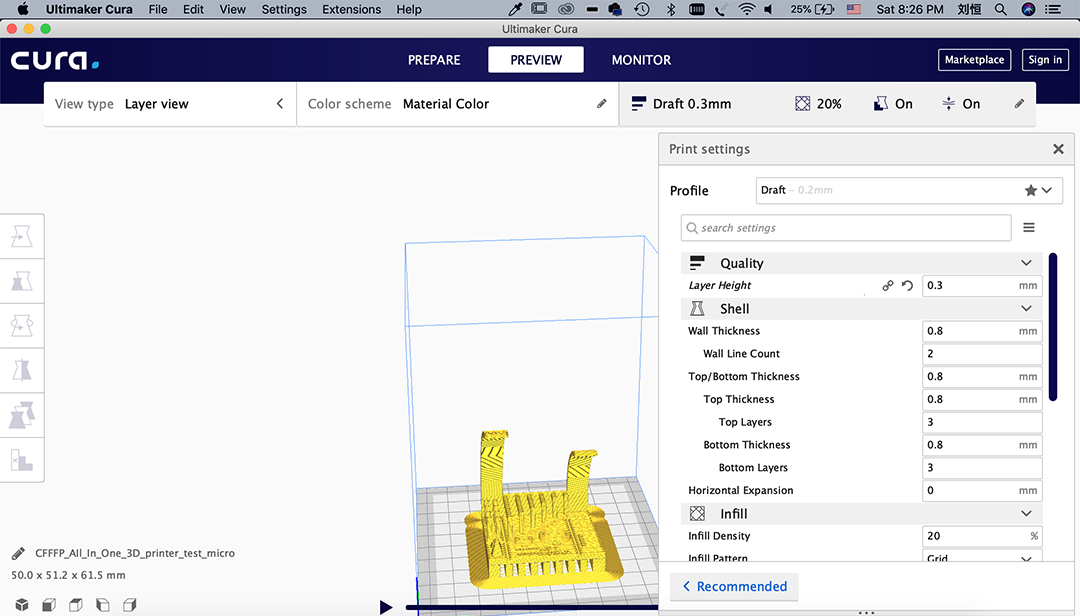Click the Sign in button

(x=1045, y=60)
